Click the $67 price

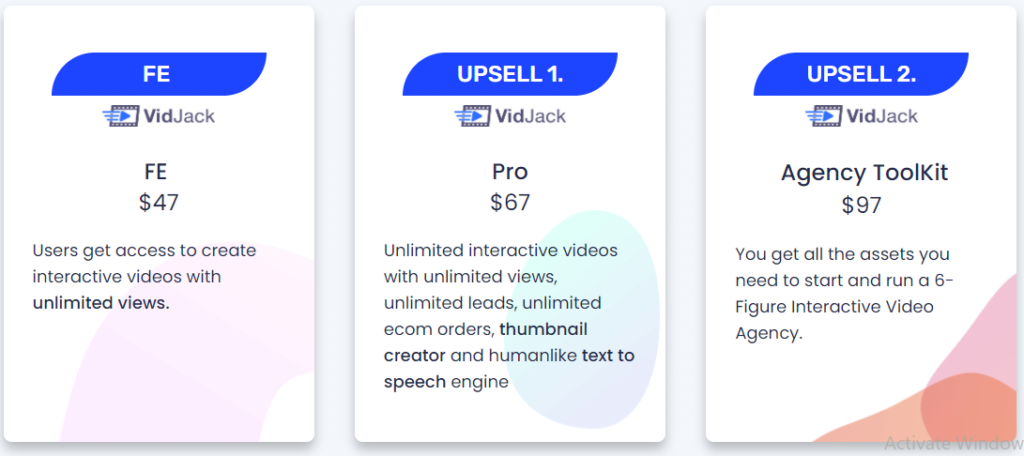[510, 203]
